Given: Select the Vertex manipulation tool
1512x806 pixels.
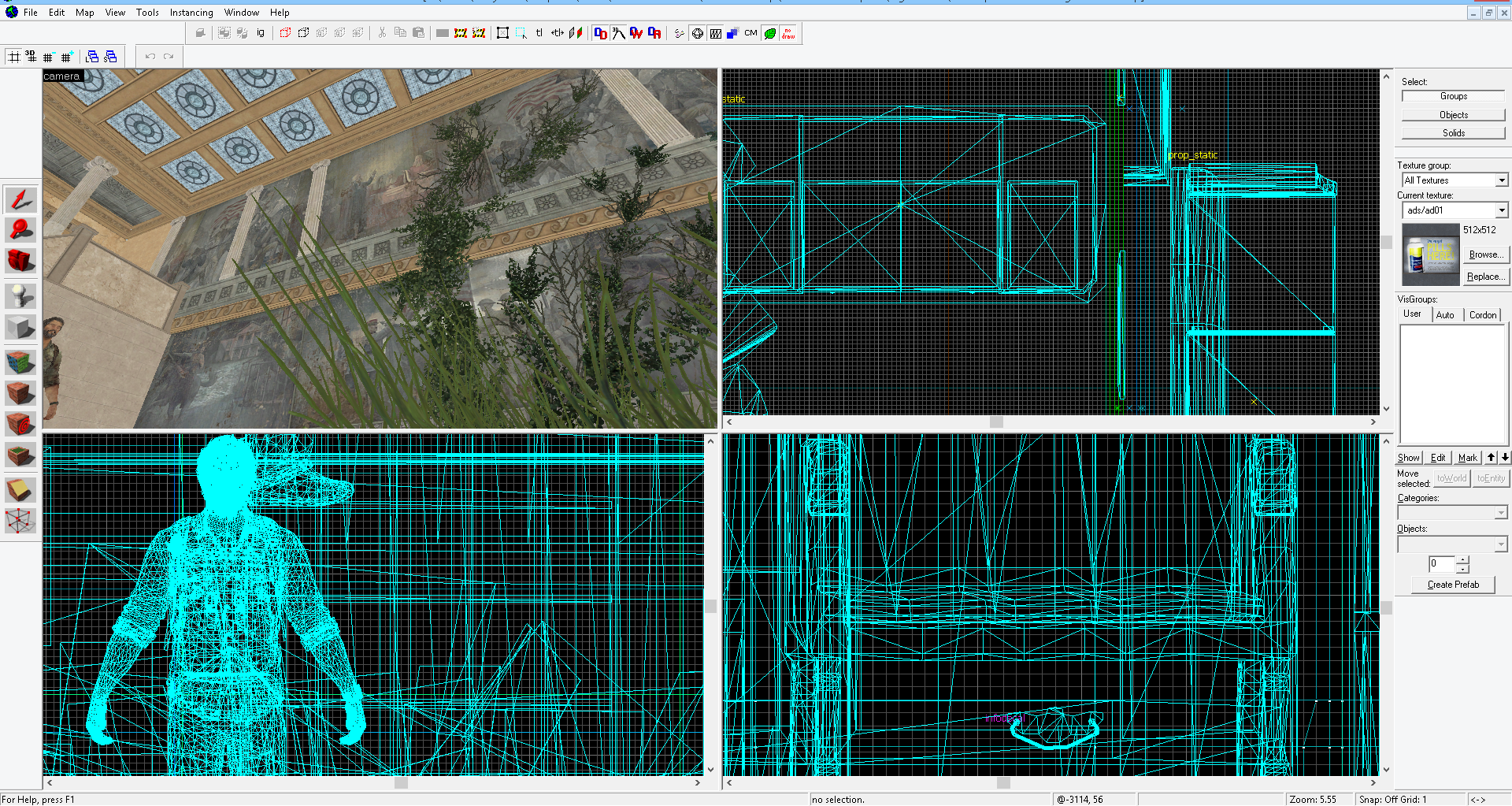Looking at the screenshot, I should click(20, 521).
